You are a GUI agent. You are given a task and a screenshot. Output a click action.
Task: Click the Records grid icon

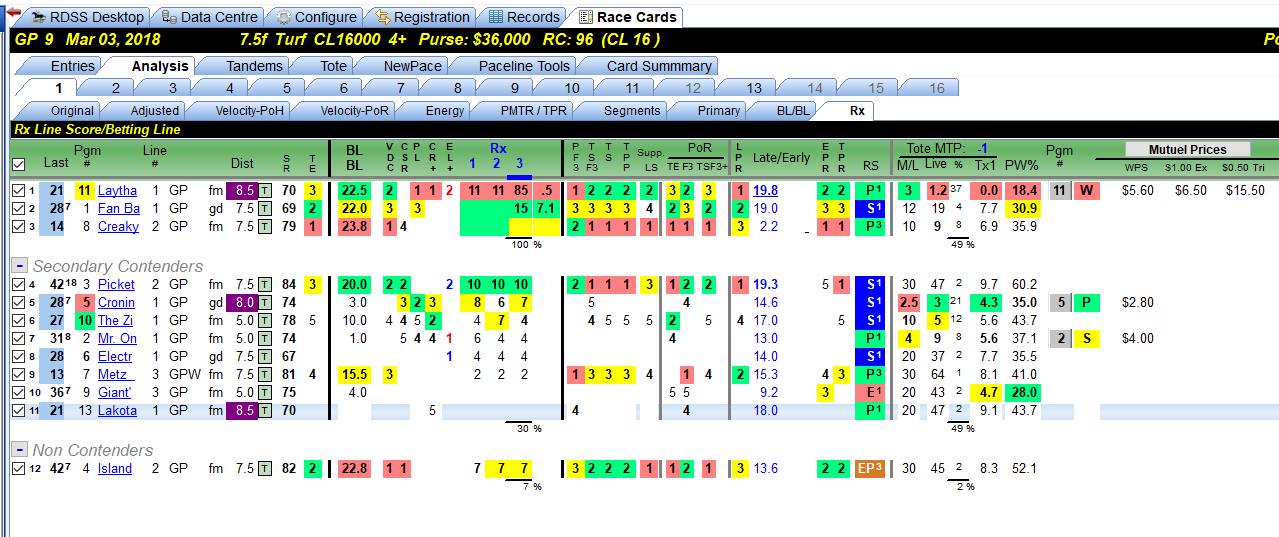coord(495,17)
